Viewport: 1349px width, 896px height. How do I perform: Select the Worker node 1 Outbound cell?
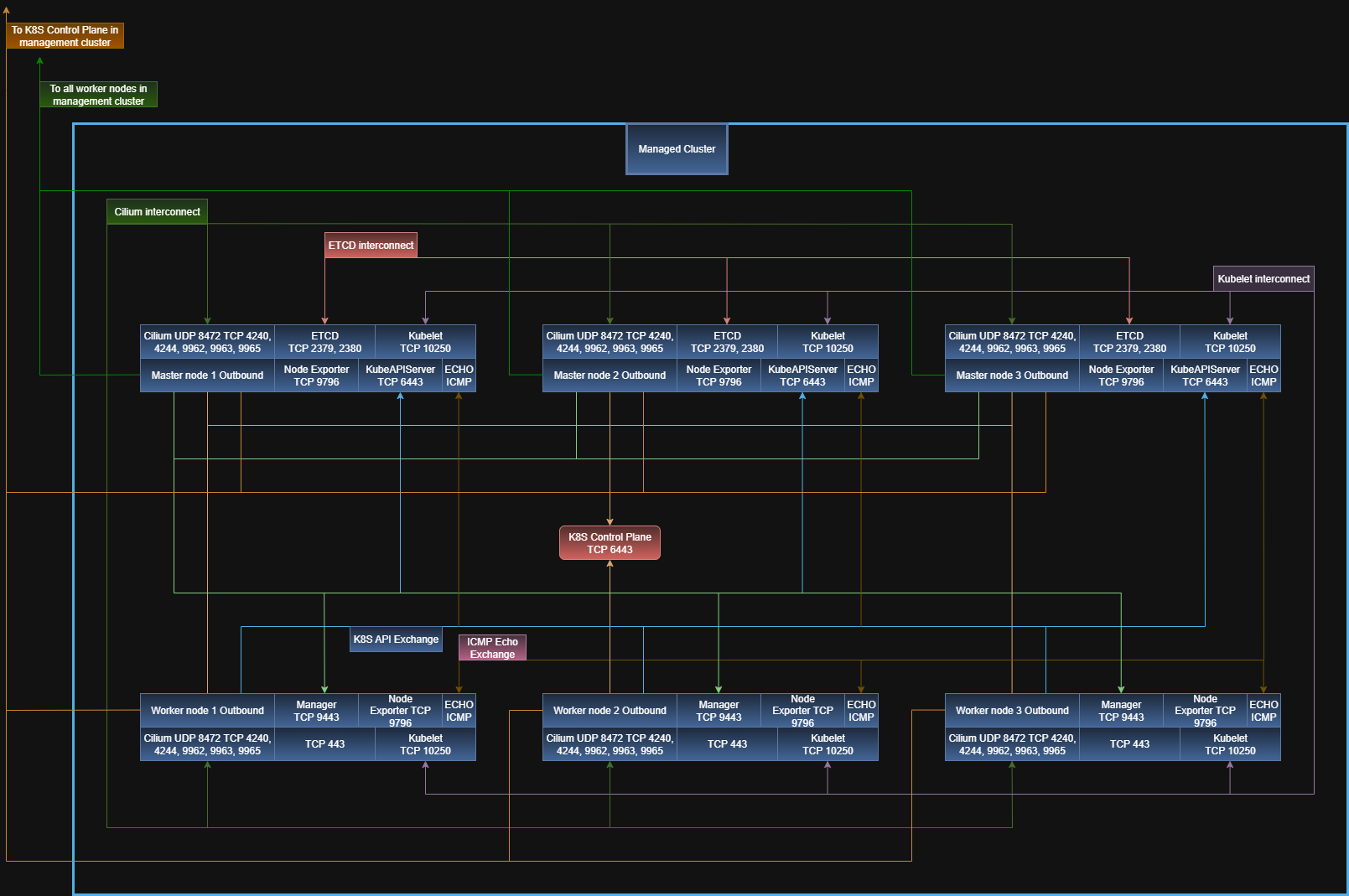click(x=207, y=711)
